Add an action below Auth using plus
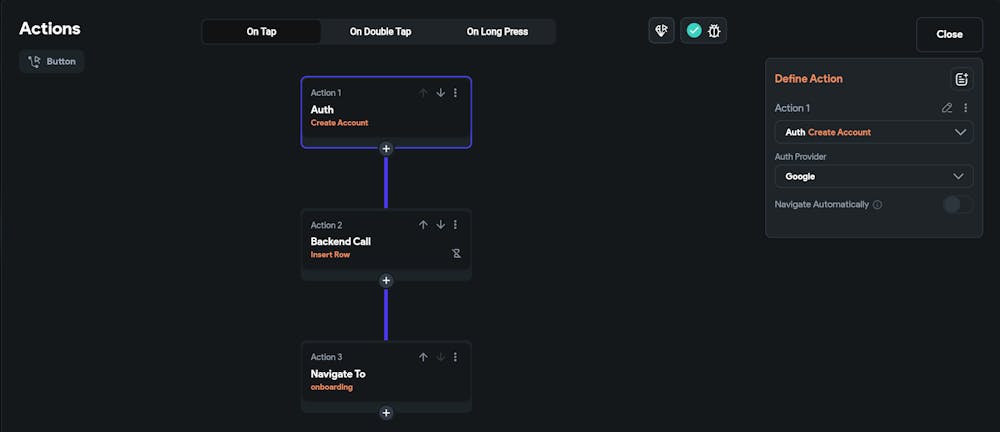Viewport: 1000px width, 432px height. (x=386, y=149)
